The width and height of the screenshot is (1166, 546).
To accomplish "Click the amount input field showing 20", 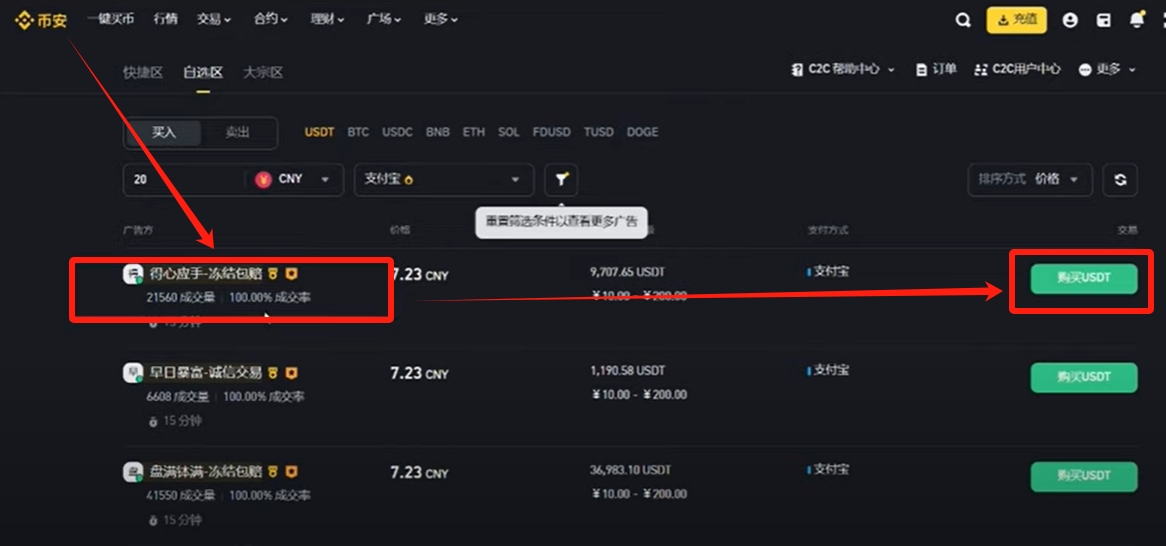I will (x=183, y=179).
